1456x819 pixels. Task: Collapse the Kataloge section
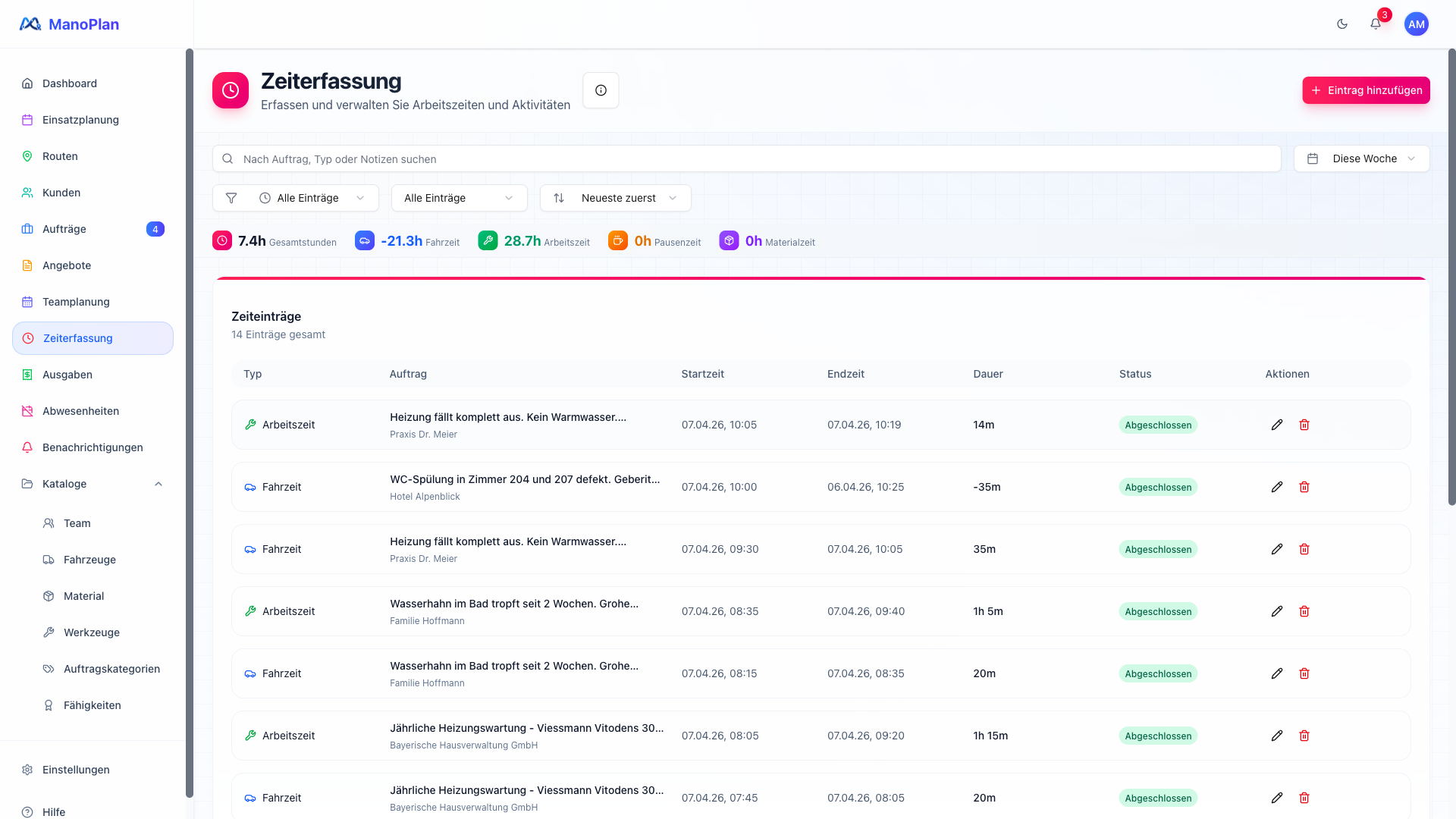(158, 484)
